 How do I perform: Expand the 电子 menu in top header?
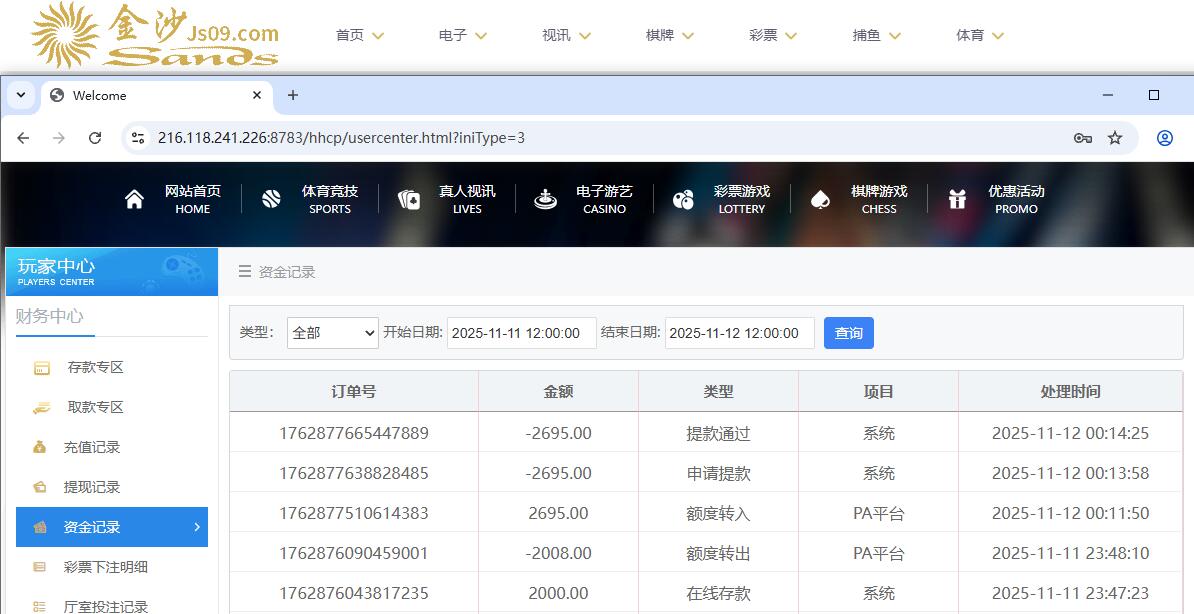462,35
